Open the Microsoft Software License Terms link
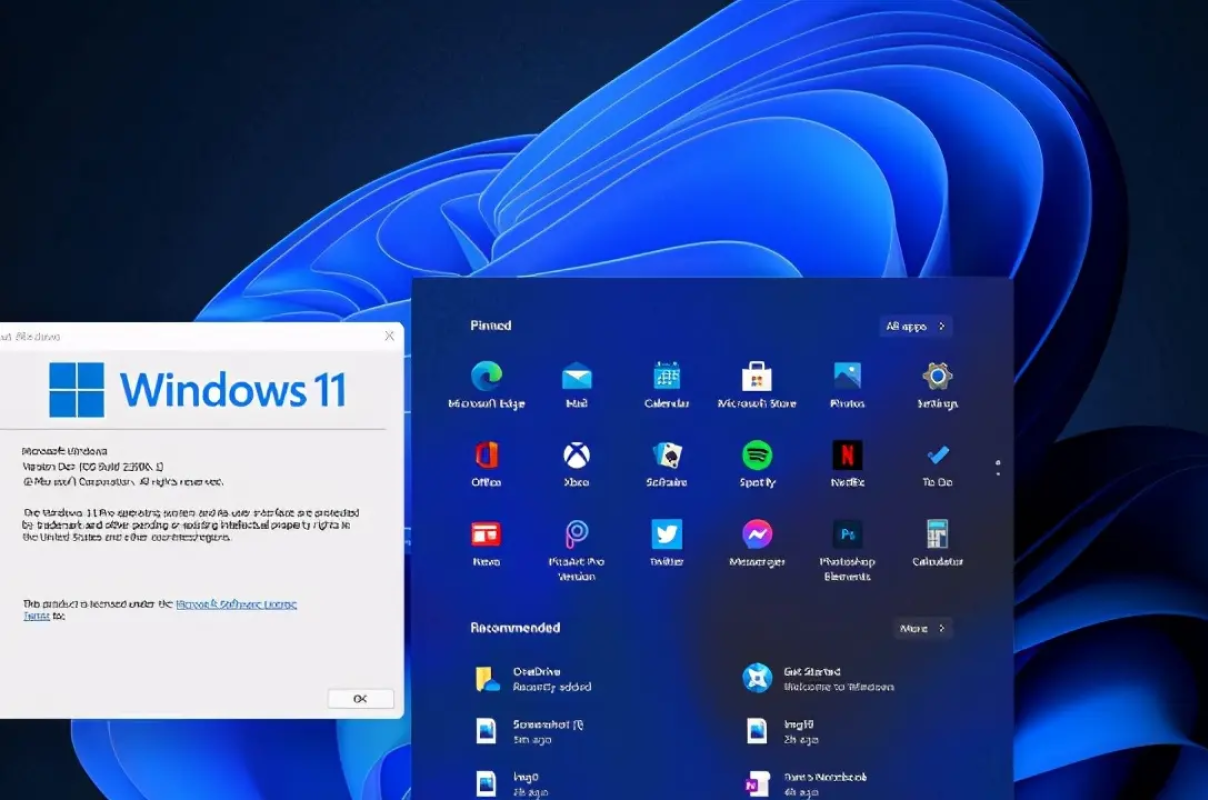Image resolution: width=1208 pixels, height=800 pixels. tap(235, 604)
